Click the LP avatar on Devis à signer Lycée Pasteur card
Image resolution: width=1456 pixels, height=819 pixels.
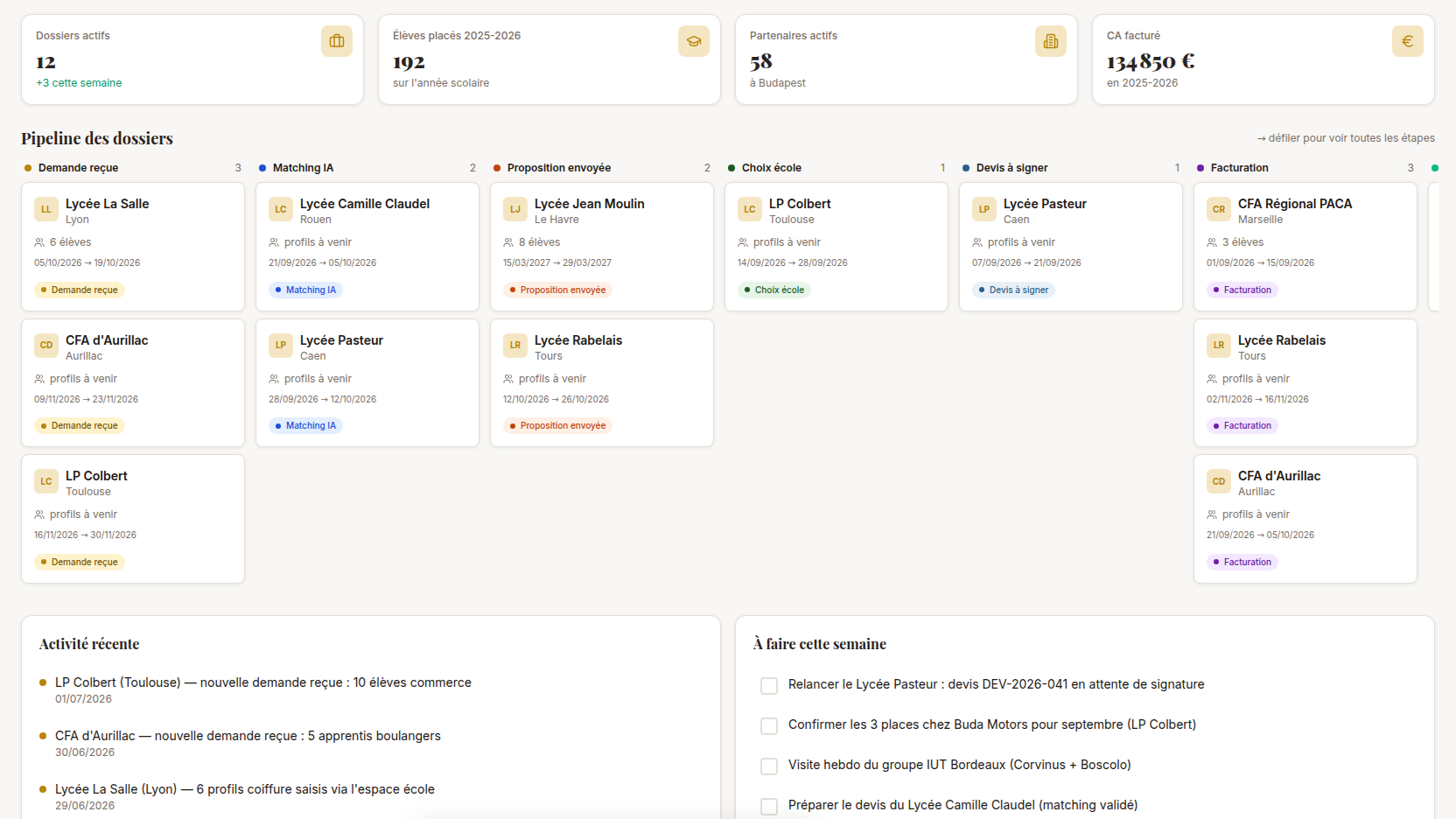(984, 209)
